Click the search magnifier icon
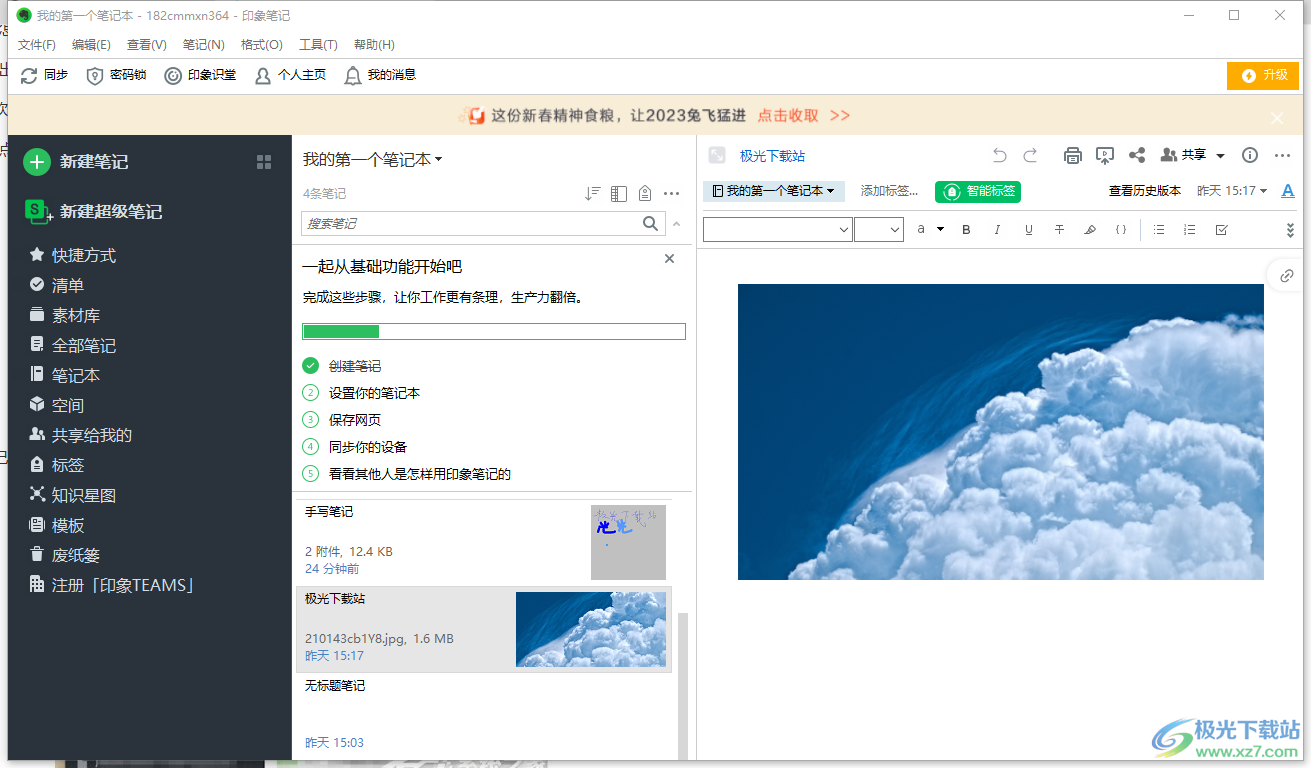The image size is (1311, 768). tap(651, 224)
